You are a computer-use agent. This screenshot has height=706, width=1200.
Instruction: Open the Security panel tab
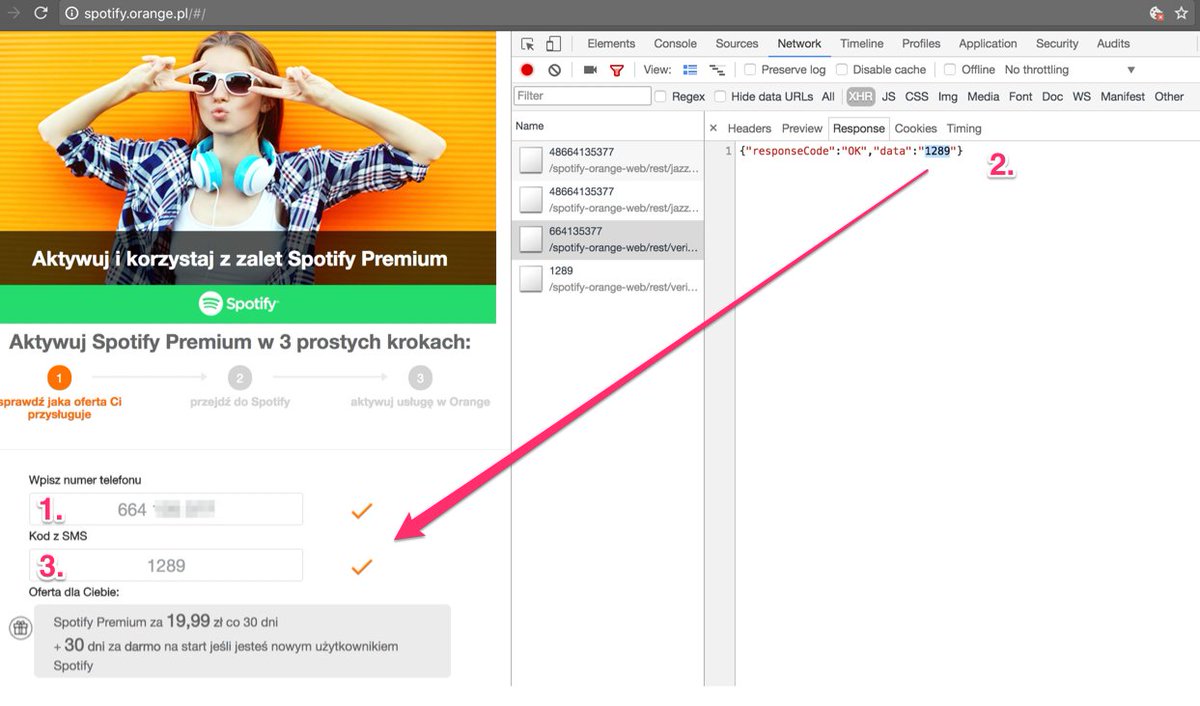tap(1057, 44)
